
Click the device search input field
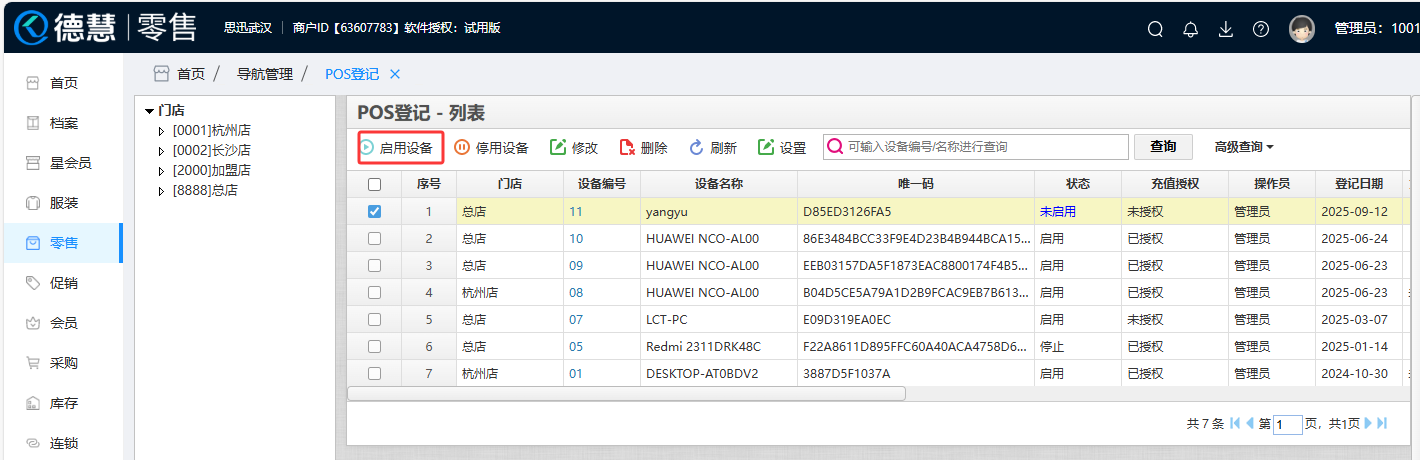pos(985,147)
